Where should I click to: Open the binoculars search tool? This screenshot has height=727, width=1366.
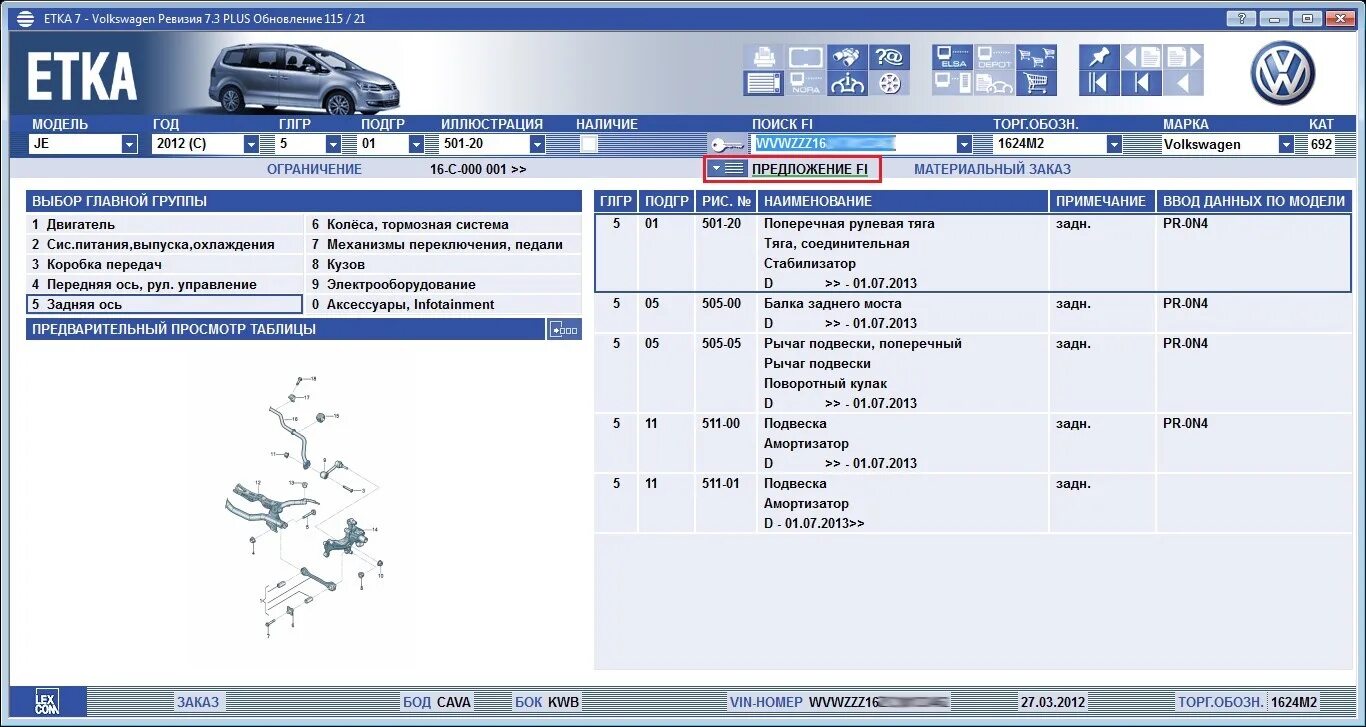pos(846,57)
